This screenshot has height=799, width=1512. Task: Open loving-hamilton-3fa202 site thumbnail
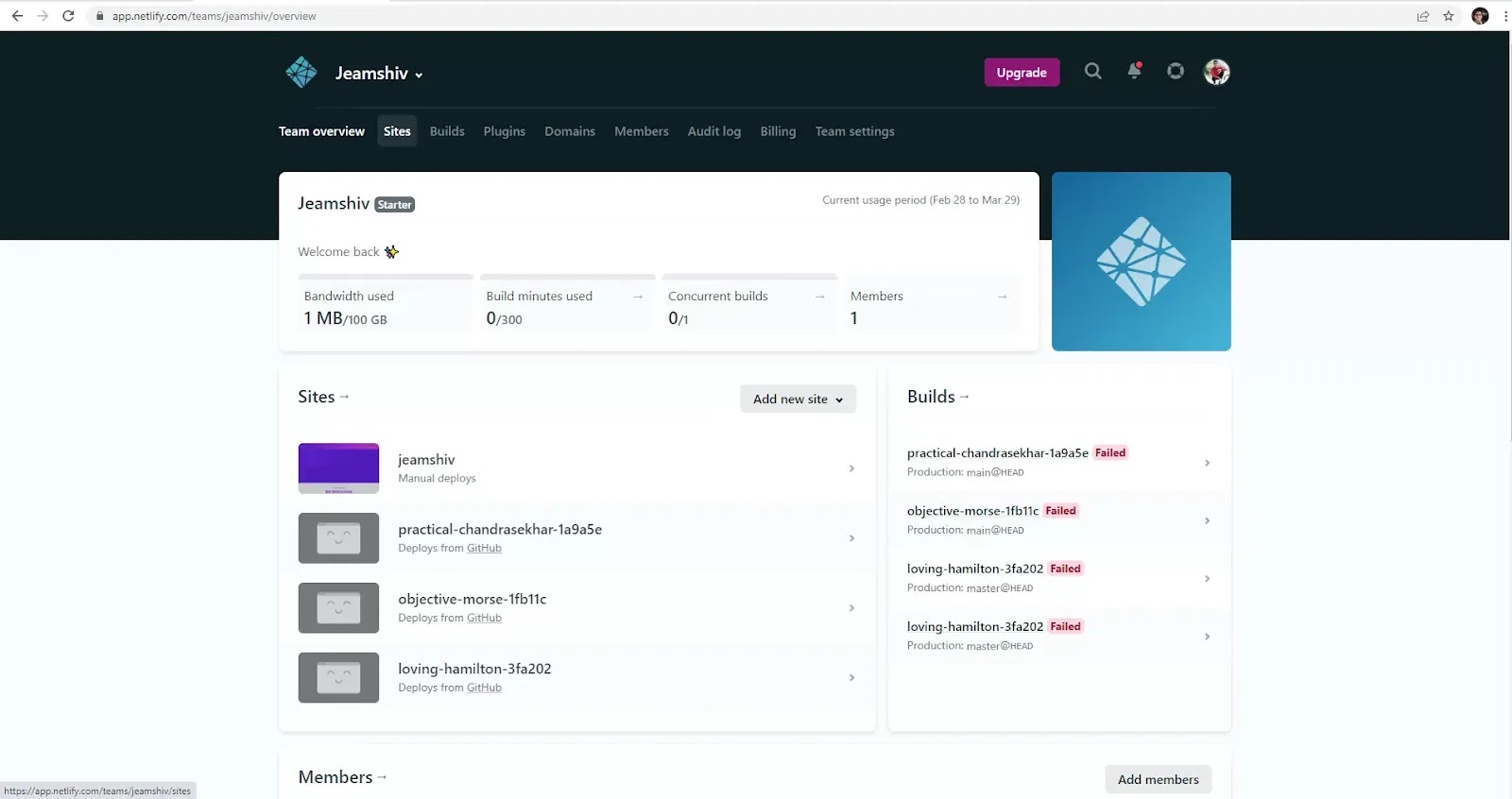click(338, 678)
